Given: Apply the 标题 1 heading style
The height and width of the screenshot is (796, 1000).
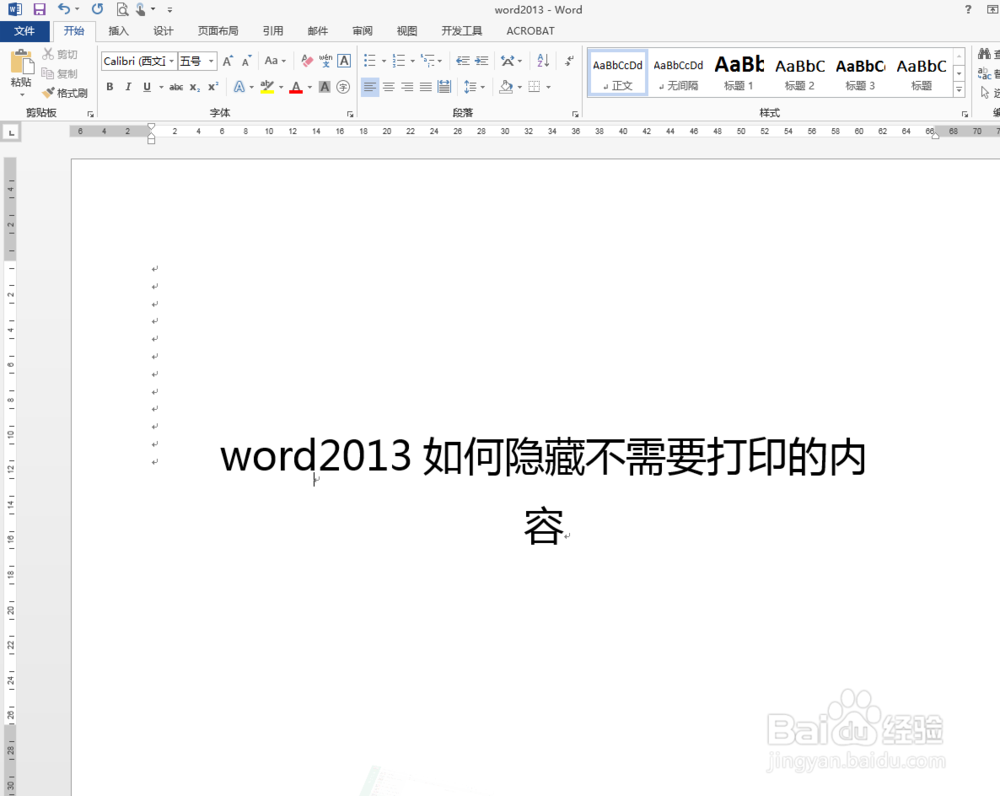Looking at the screenshot, I should click(739, 73).
